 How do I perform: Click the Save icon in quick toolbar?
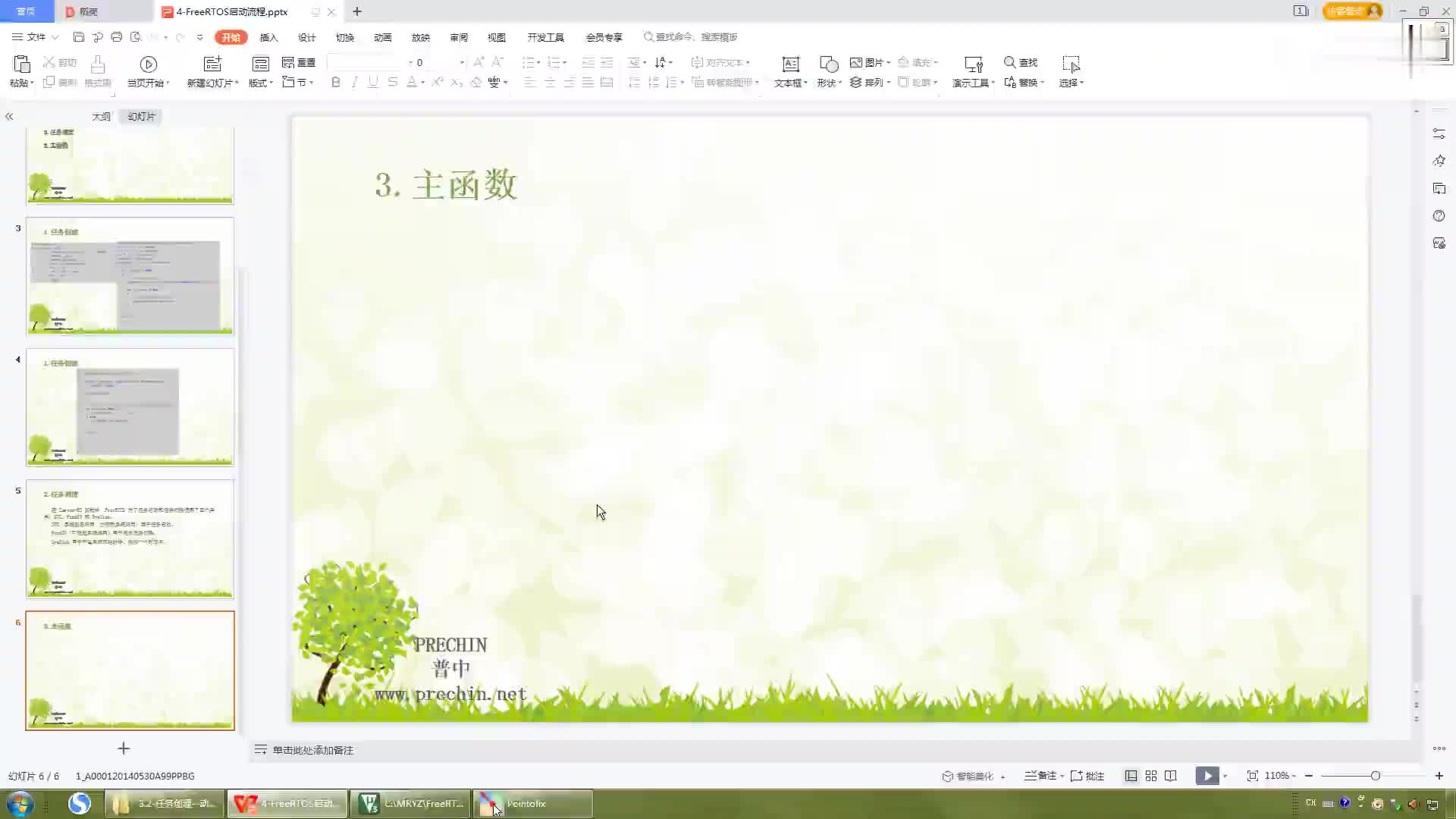coord(79,36)
